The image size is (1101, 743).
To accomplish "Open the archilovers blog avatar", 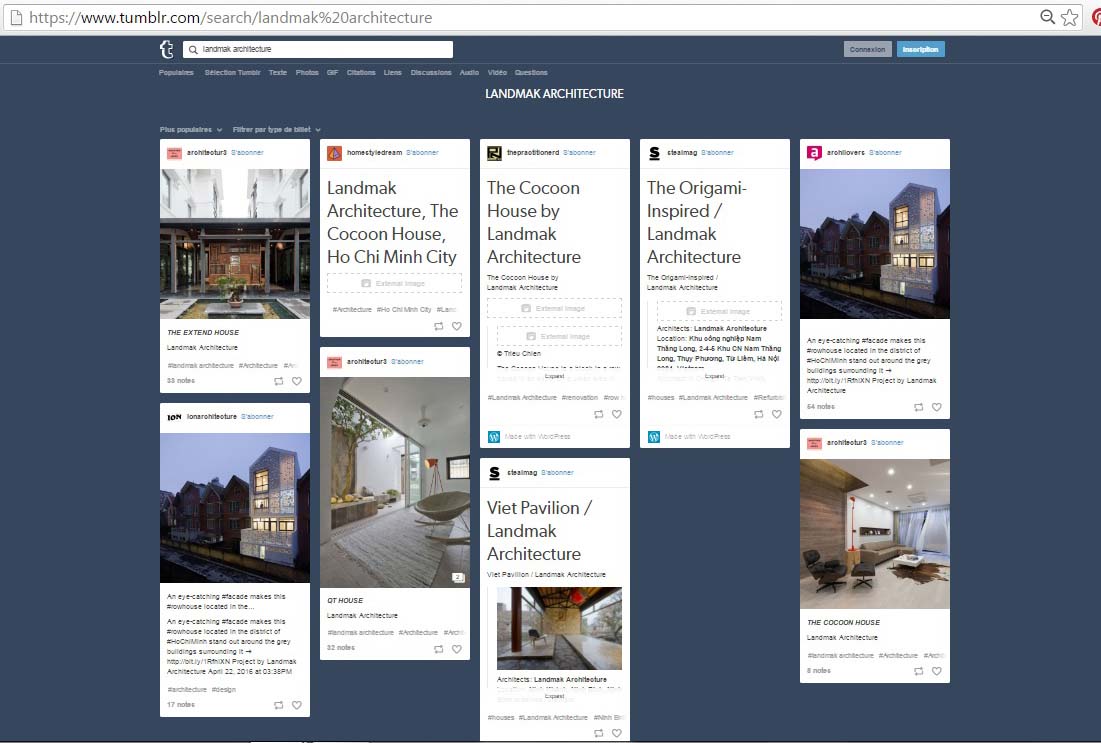I will coord(815,153).
